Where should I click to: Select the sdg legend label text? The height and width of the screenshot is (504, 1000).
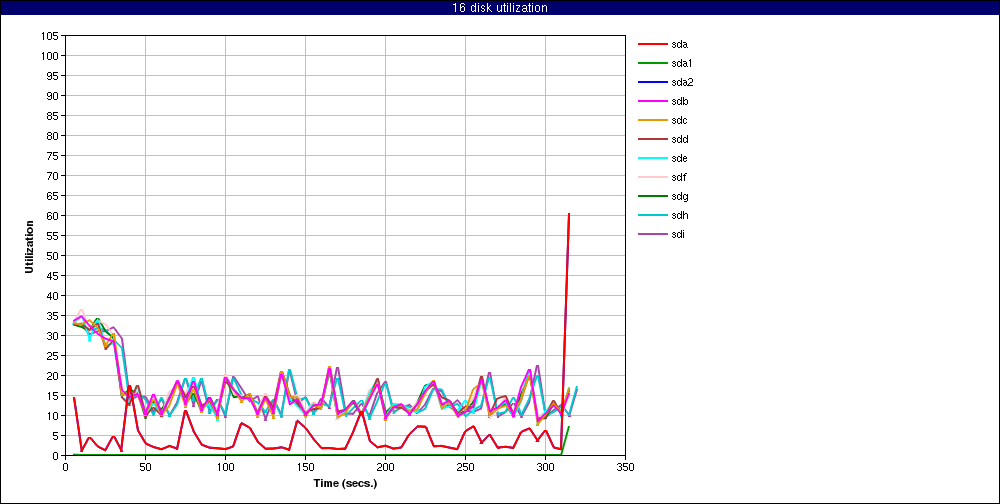(x=680, y=196)
